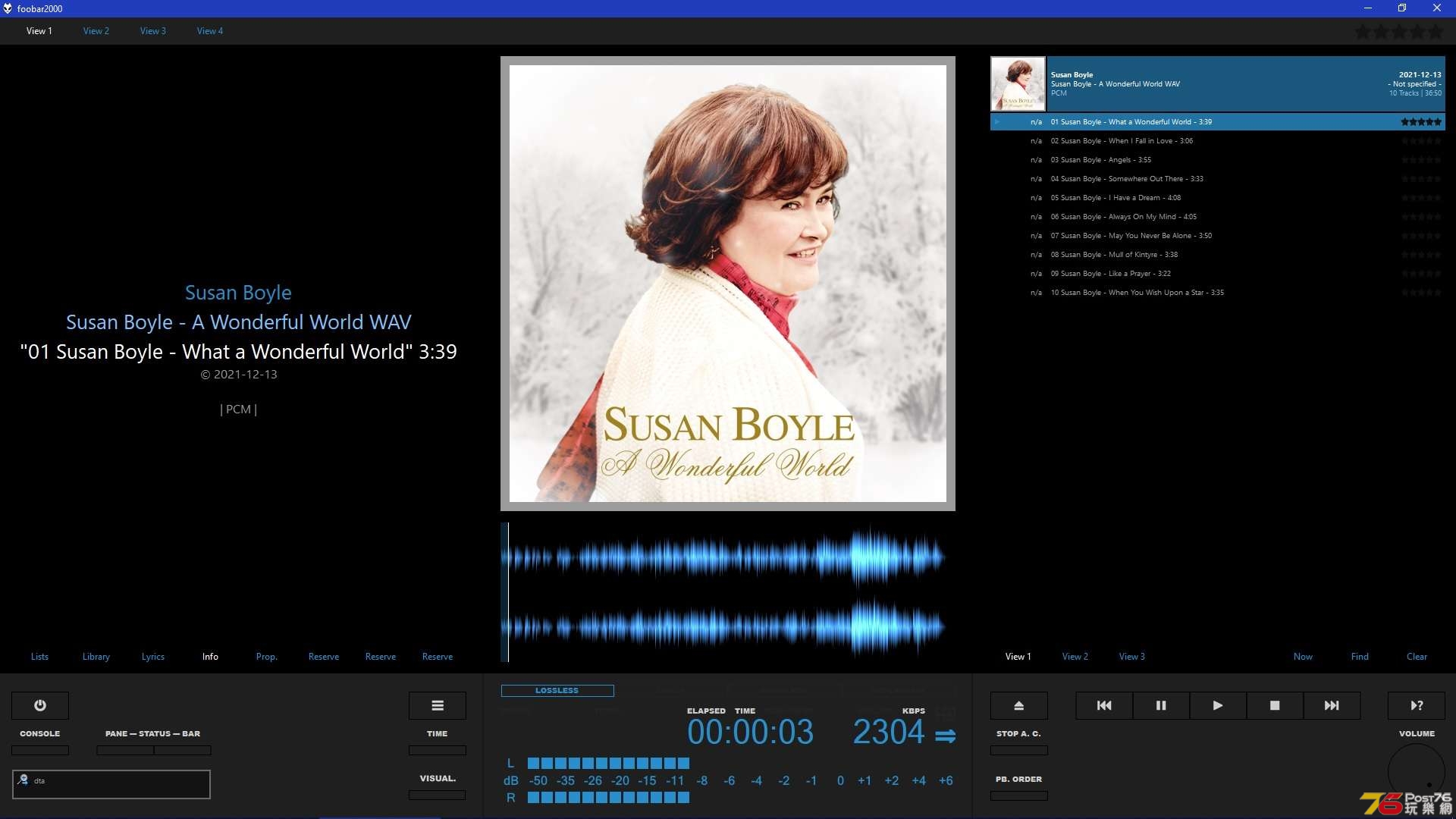Click the LOSSLESS indicator box
This screenshot has width=1456, height=819.
click(x=557, y=691)
